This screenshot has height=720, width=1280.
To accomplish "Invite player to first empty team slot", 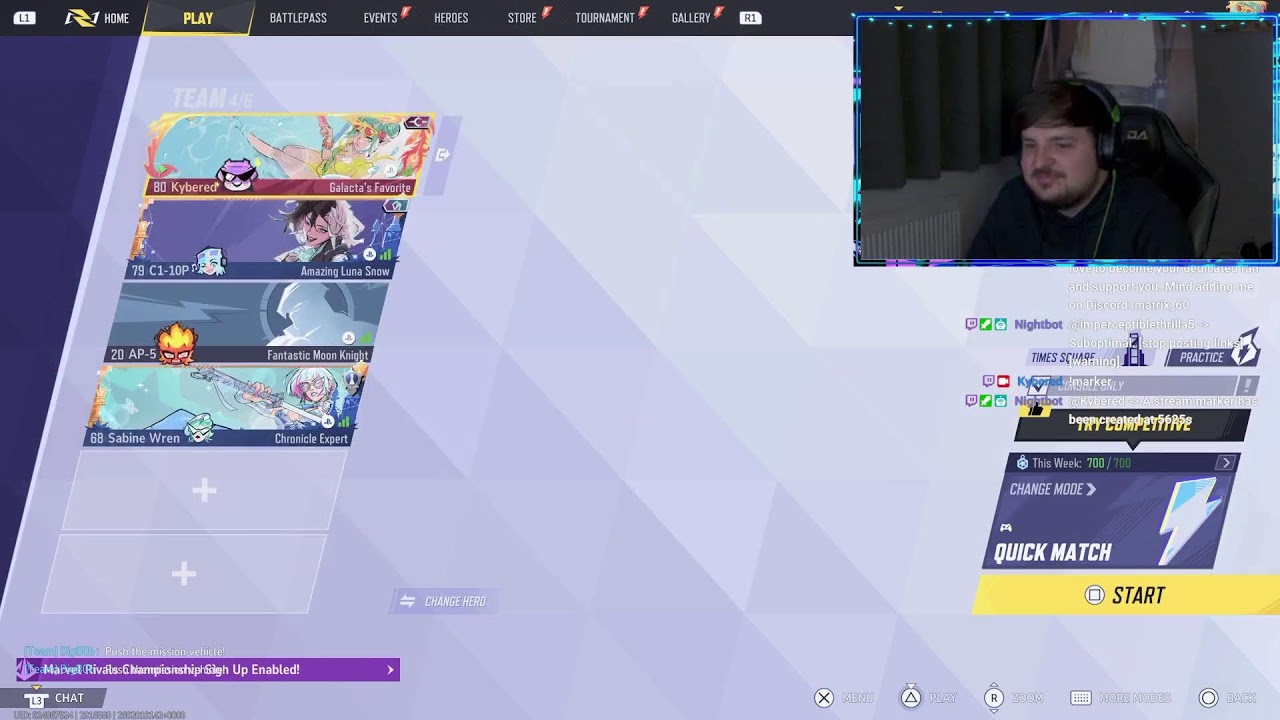I will (x=204, y=490).
